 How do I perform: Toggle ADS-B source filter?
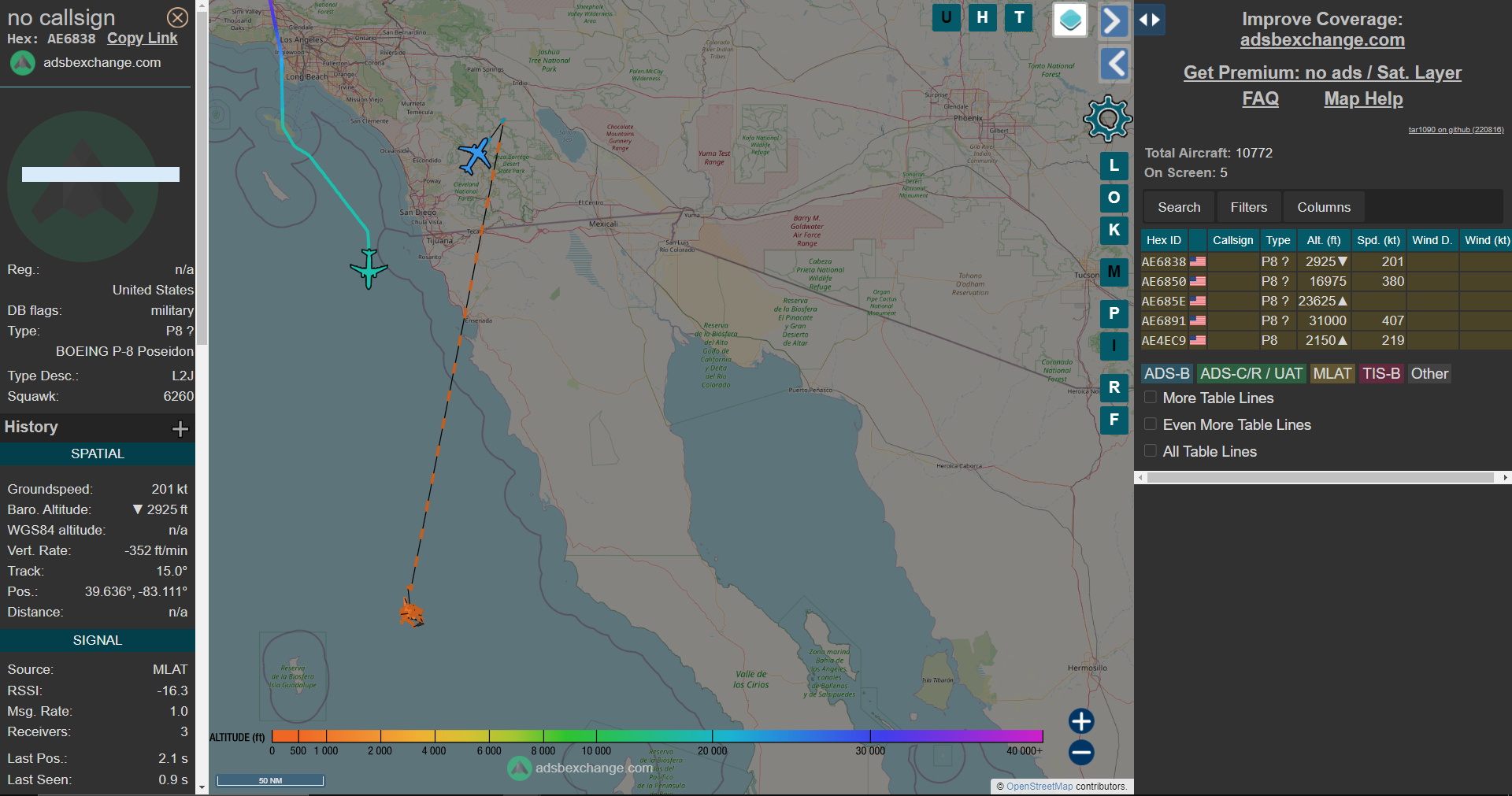click(1167, 374)
